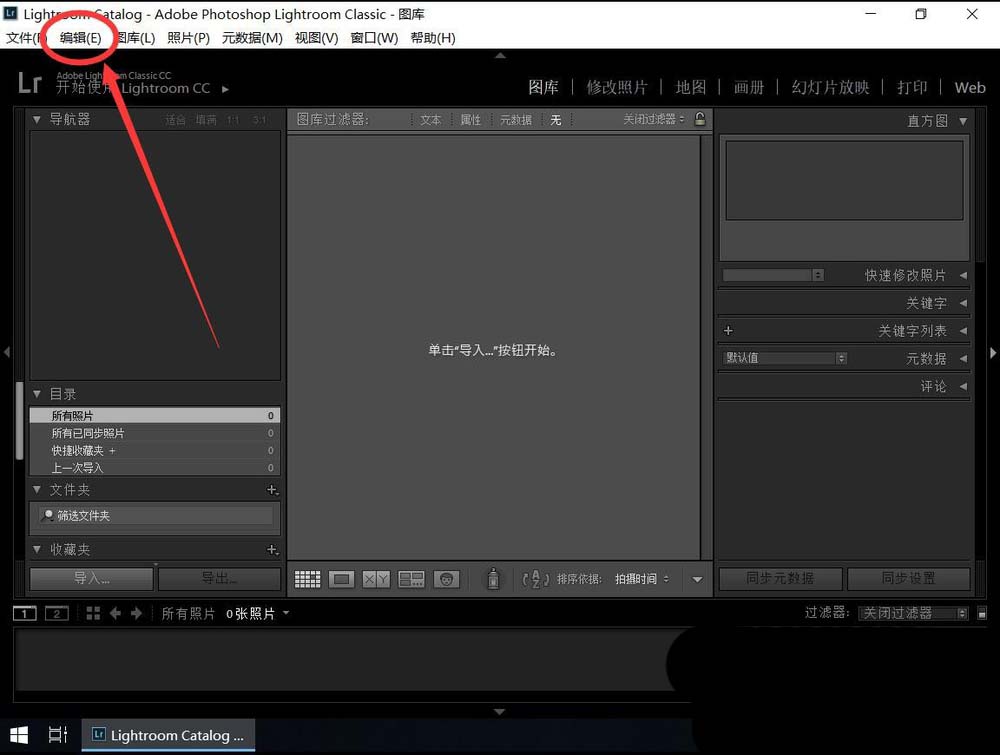Open the 编辑(E) menu

[80, 38]
